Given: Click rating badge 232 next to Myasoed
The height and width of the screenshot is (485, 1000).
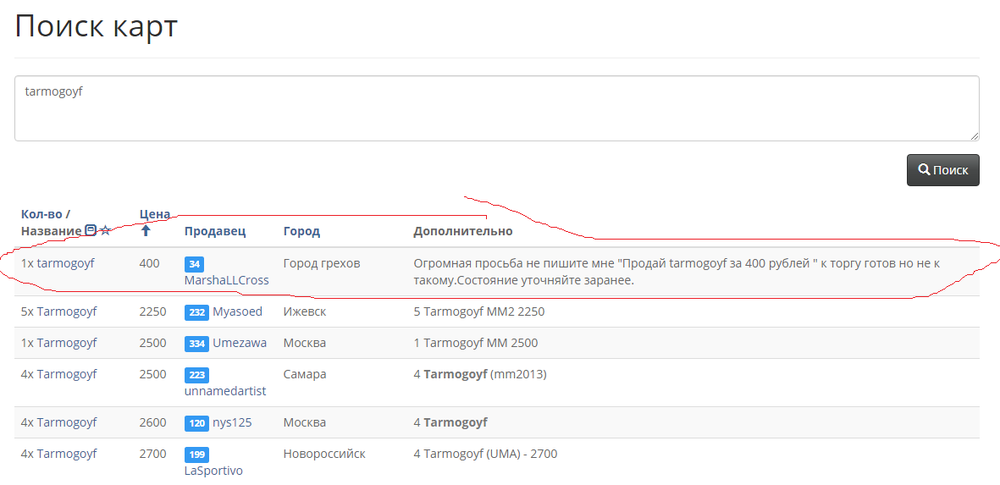Looking at the screenshot, I should 196,312.
